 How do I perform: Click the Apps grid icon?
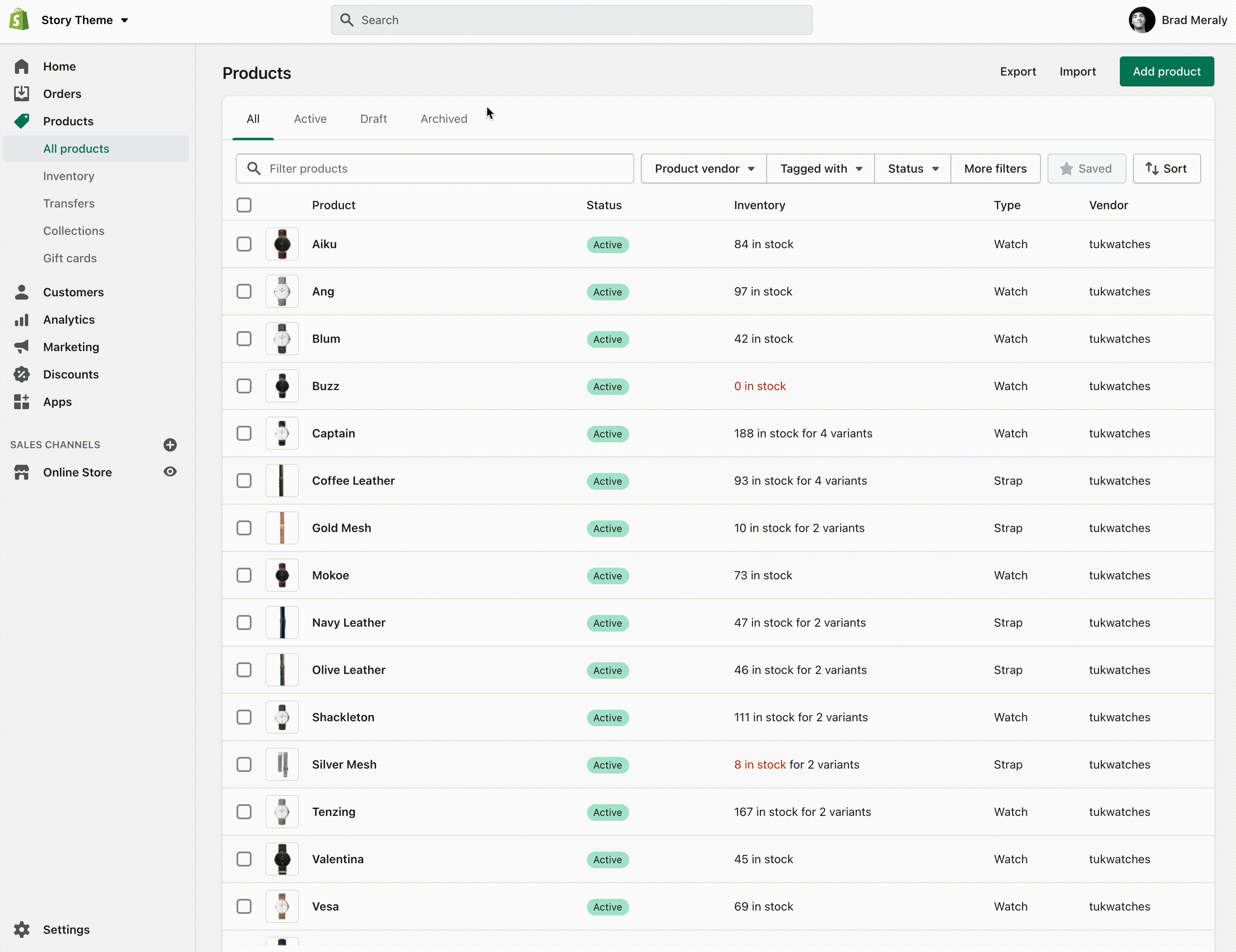pos(22,402)
